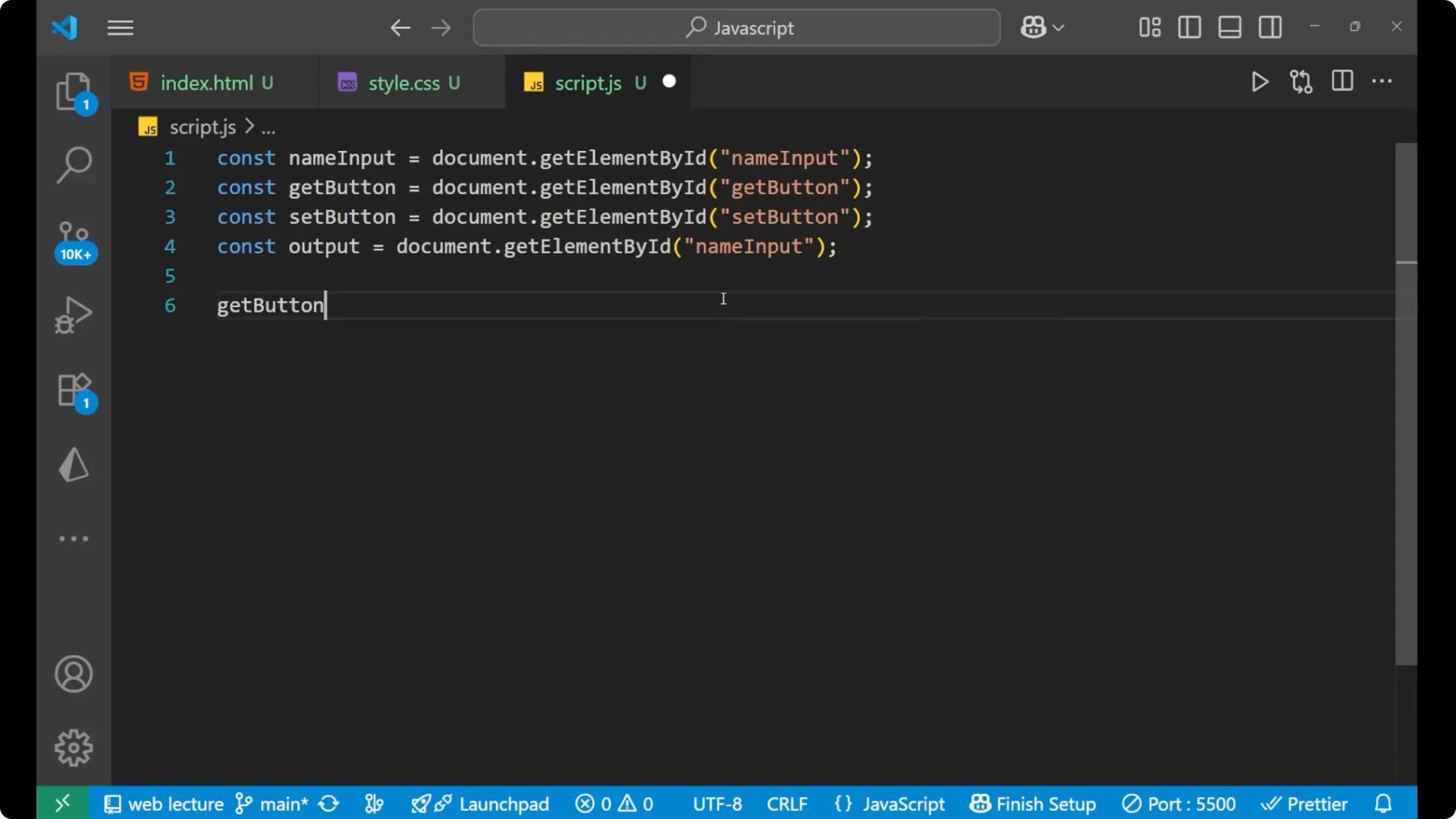Open the Explorer sidebar
The width and height of the screenshot is (1456, 819).
[x=74, y=91]
